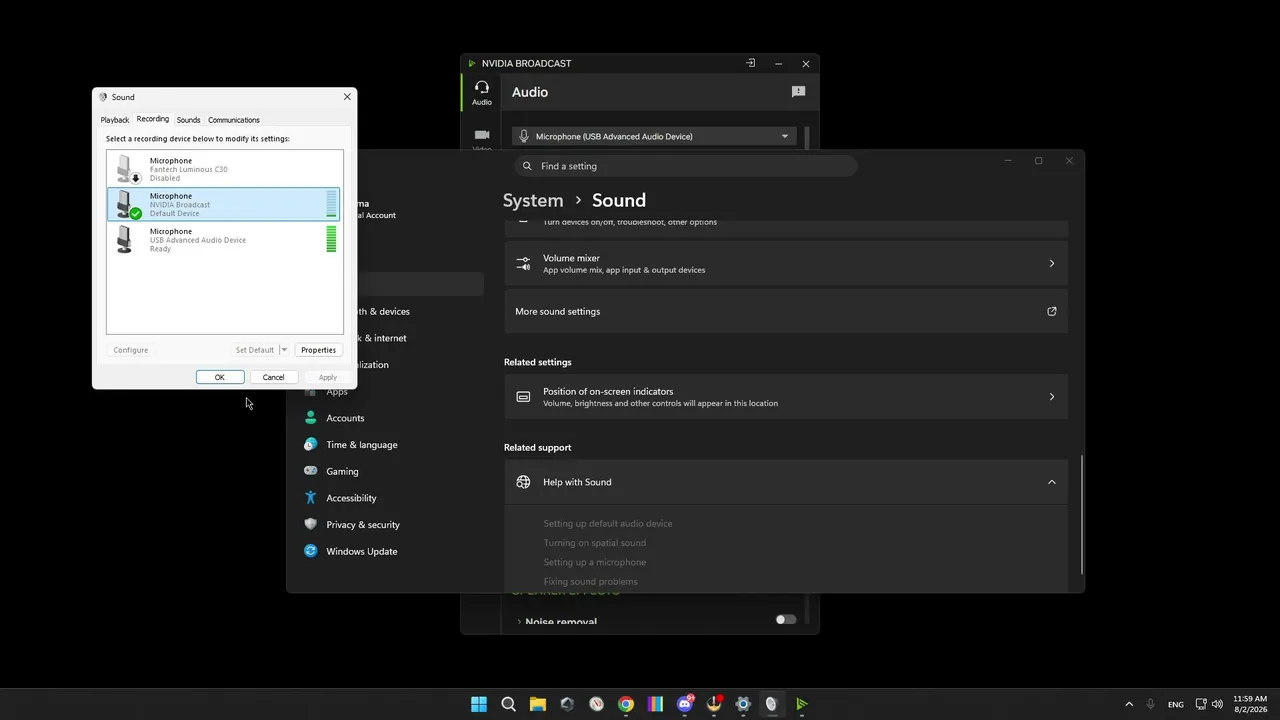
Task: Open File Explorer from the taskbar
Action: point(538,704)
